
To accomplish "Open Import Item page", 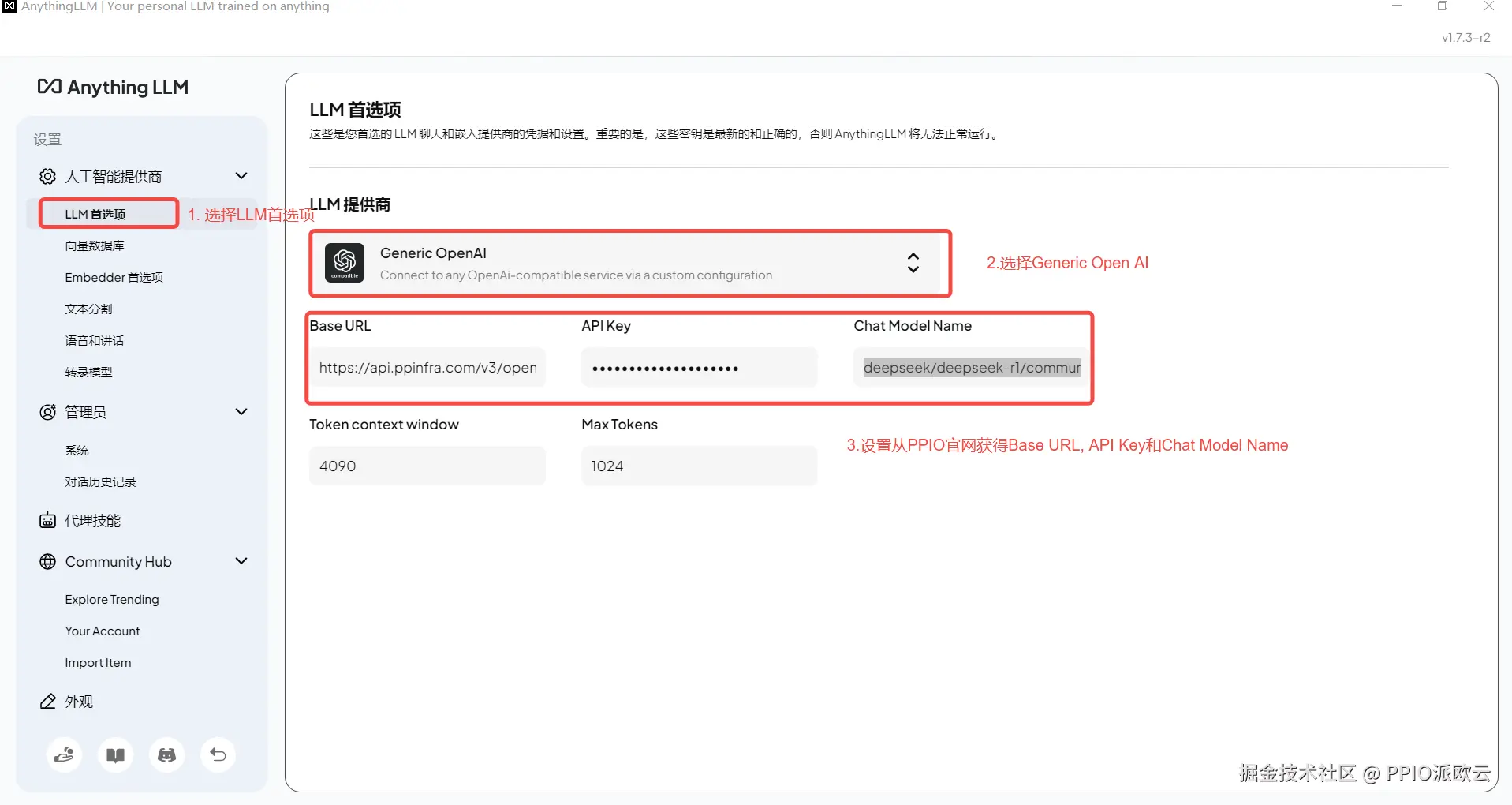I will click(98, 662).
